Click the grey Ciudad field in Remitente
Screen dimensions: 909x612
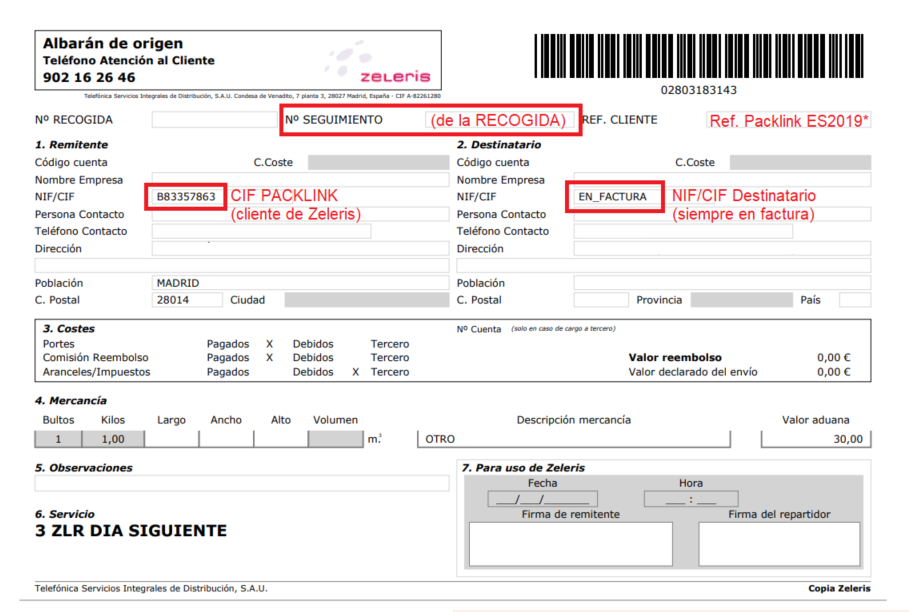point(366,300)
